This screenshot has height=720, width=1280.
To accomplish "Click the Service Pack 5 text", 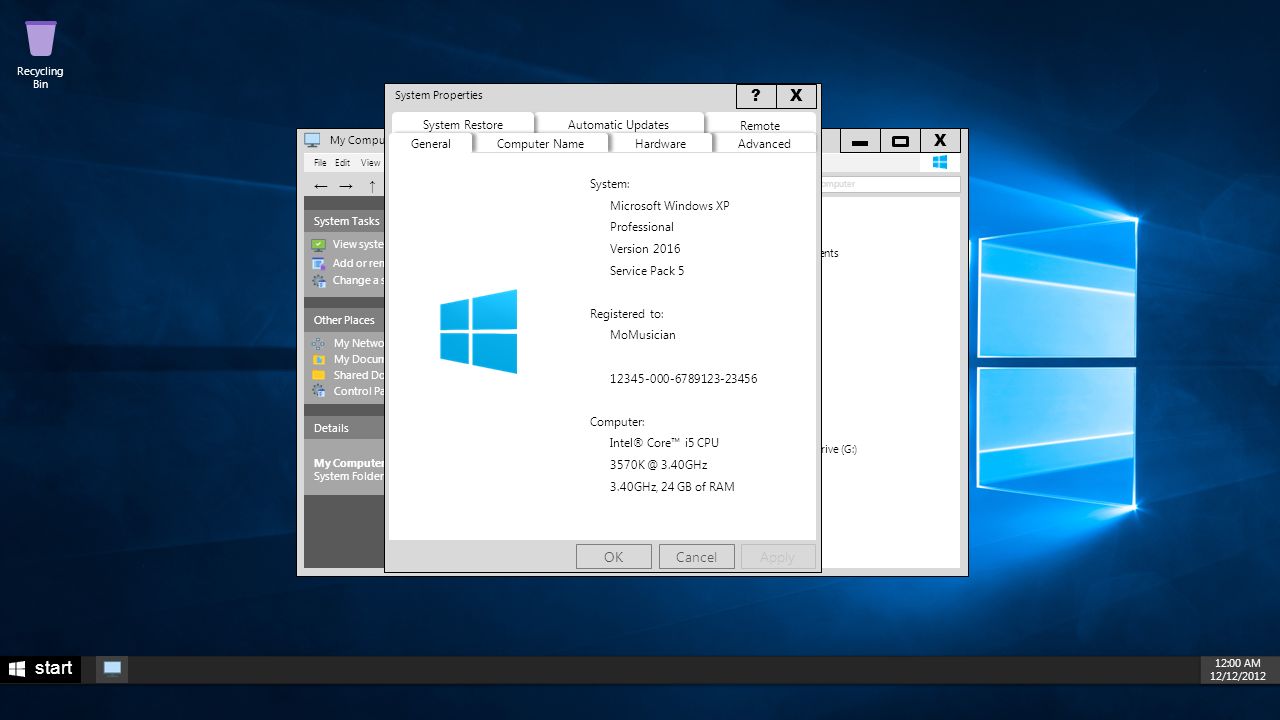I will (647, 271).
